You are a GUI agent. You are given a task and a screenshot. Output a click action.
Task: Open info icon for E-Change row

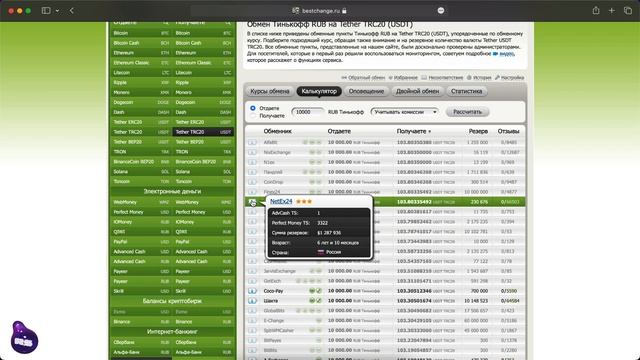[252, 320]
